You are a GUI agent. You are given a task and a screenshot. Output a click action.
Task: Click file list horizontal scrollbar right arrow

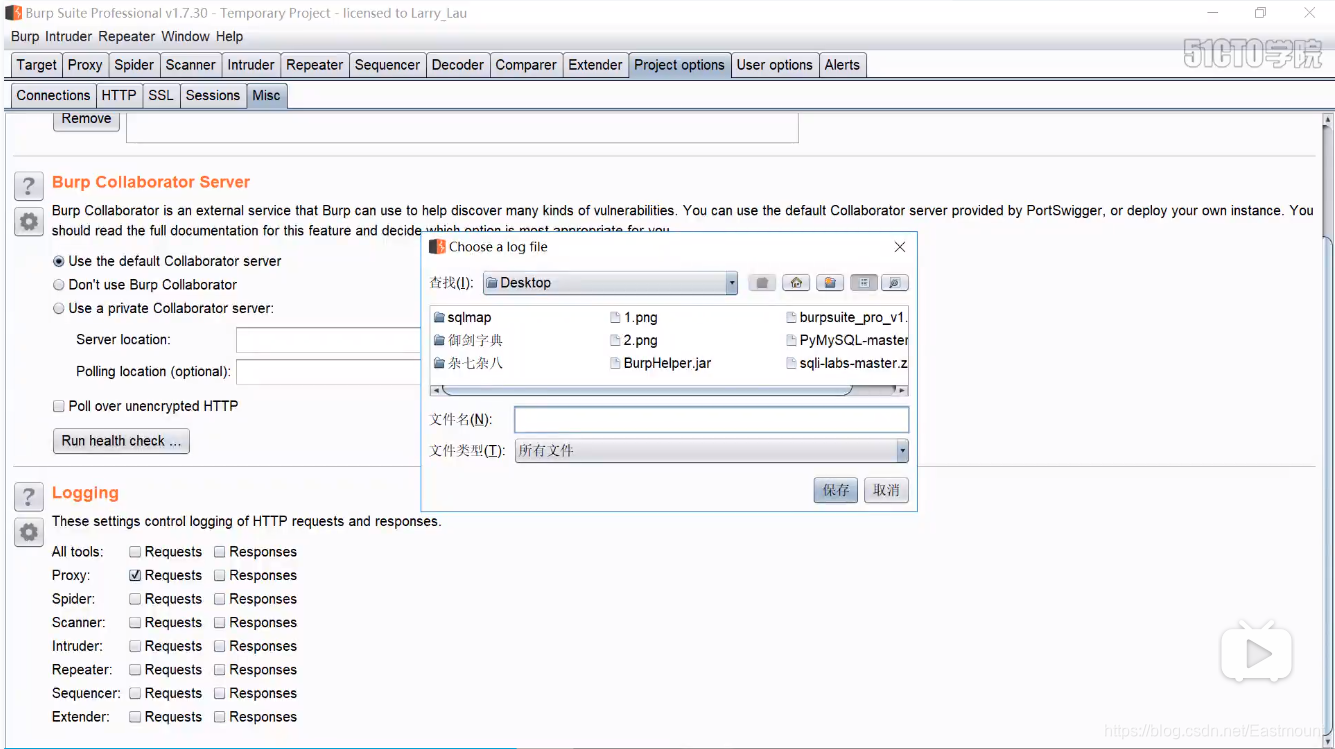click(x=902, y=391)
